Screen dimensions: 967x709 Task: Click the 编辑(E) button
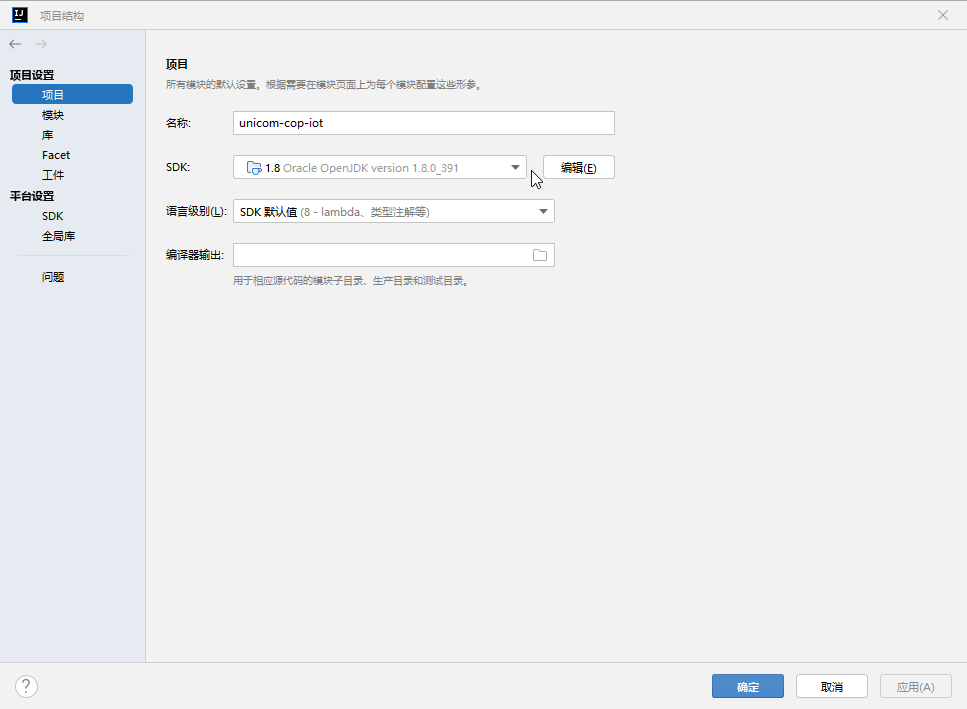578,167
